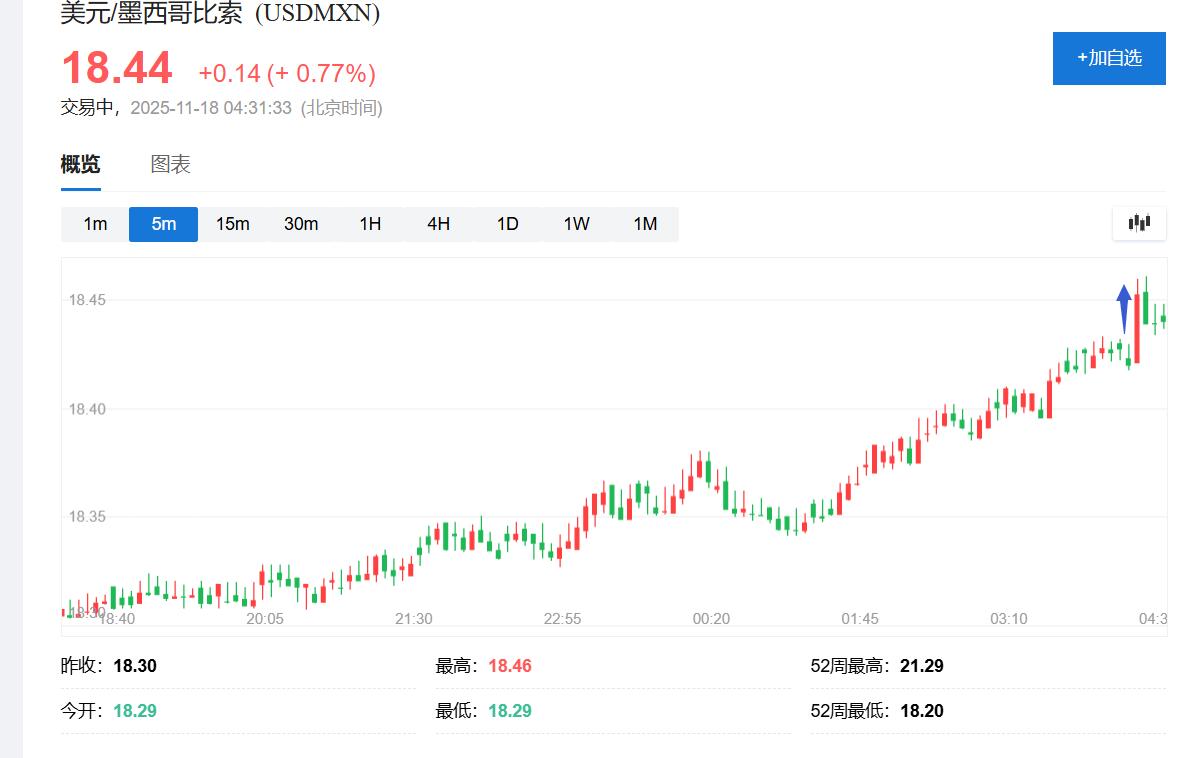
Task: Click the blue up arrow marker on chart
Action: click(1124, 307)
